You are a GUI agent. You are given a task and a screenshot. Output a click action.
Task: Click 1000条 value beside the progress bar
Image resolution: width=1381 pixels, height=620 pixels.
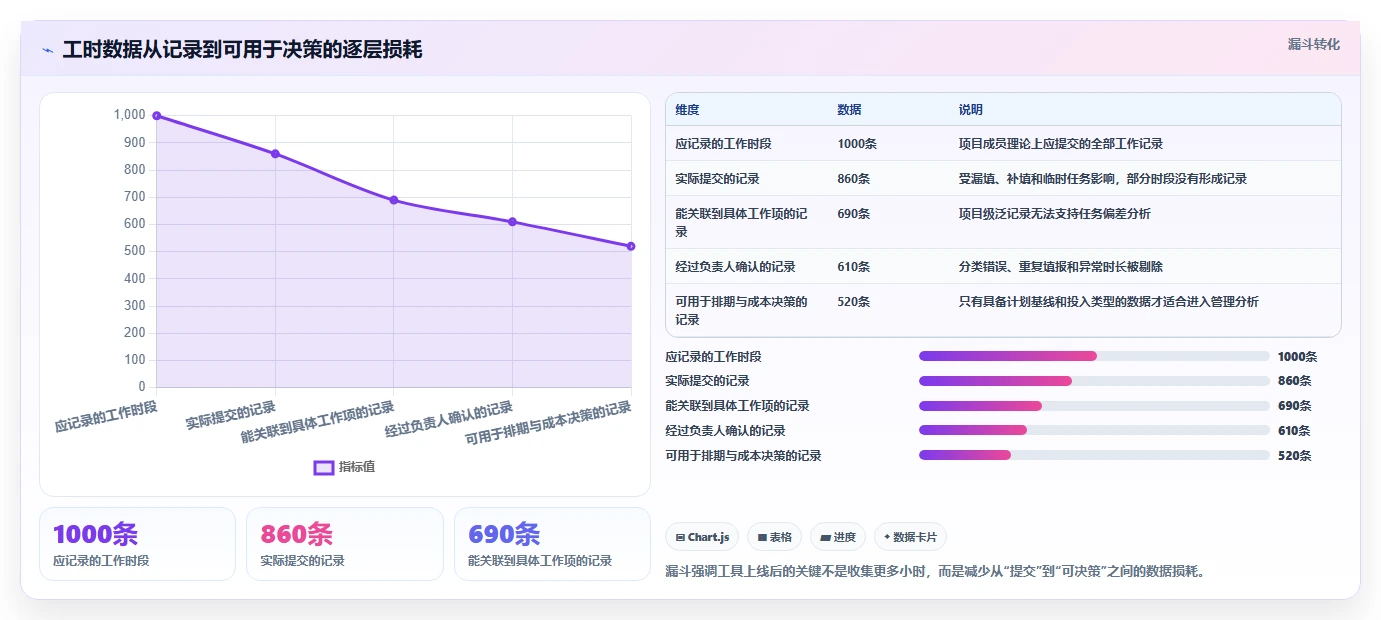1297,357
